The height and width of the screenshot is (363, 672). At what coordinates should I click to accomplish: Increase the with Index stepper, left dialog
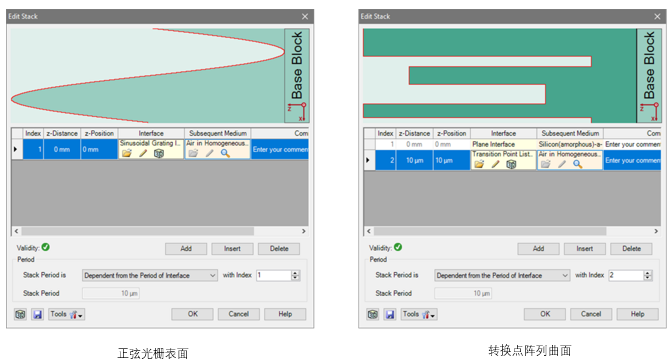point(295,273)
